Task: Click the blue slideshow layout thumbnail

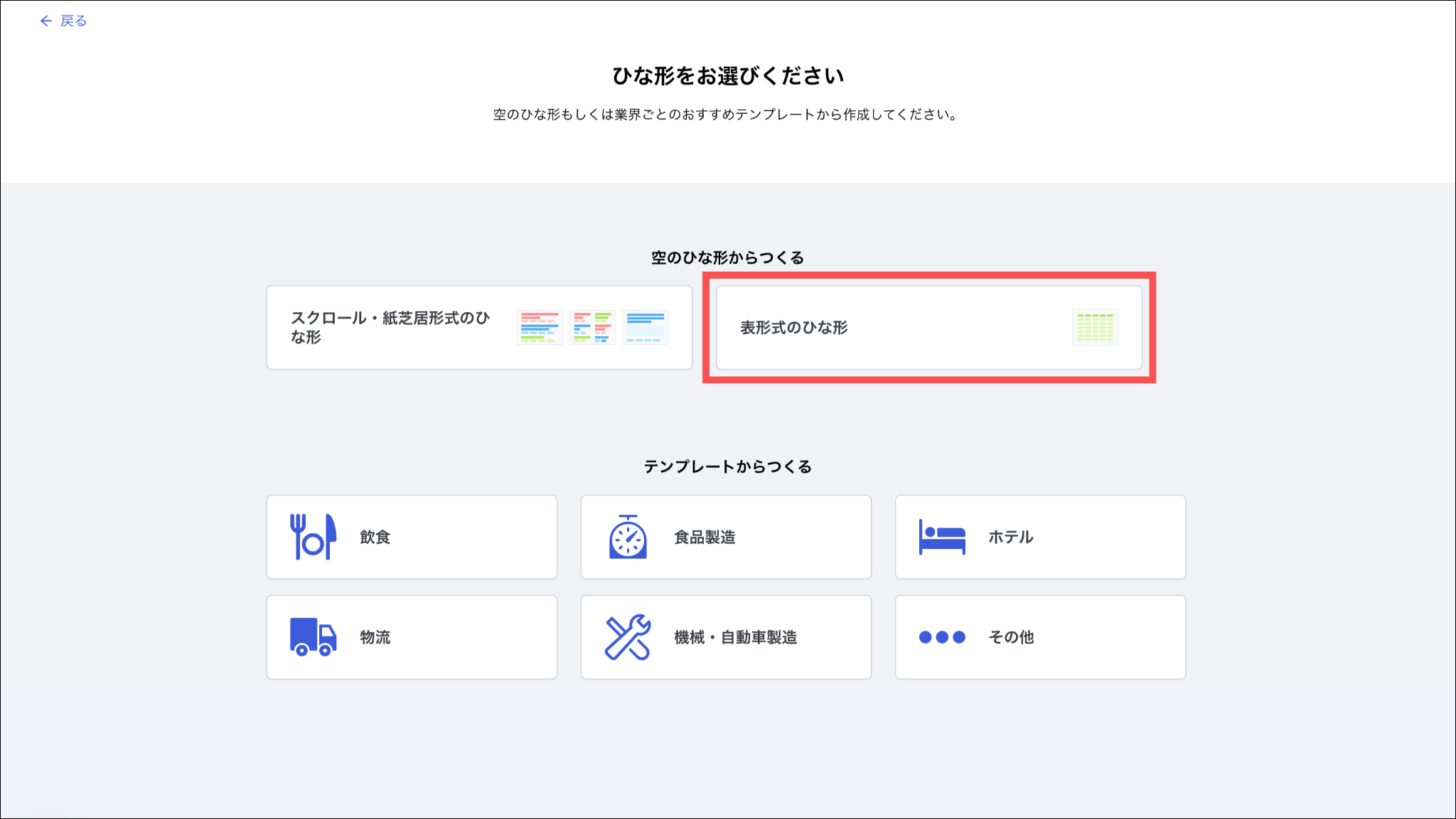Action: [x=646, y=328]
